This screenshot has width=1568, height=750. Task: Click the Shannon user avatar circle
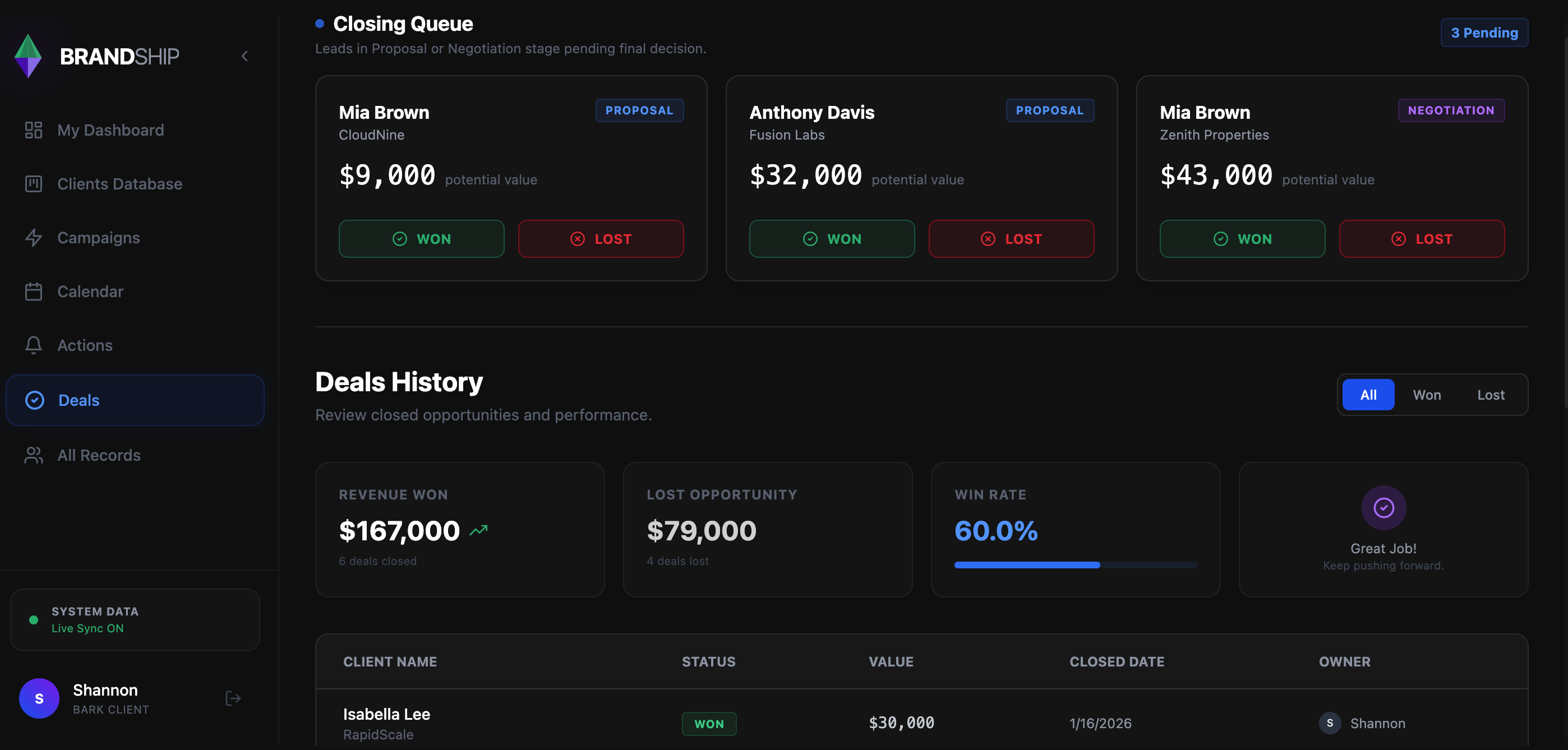[39, 698]
